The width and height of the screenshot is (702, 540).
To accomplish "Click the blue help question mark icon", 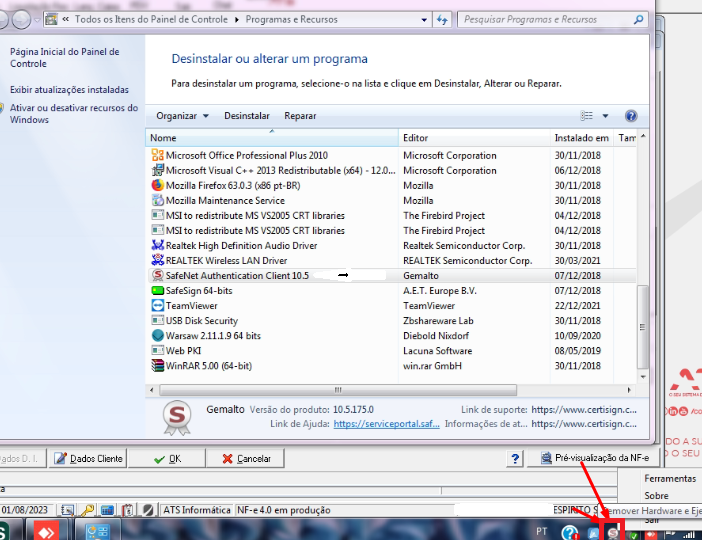I will 631,116.
